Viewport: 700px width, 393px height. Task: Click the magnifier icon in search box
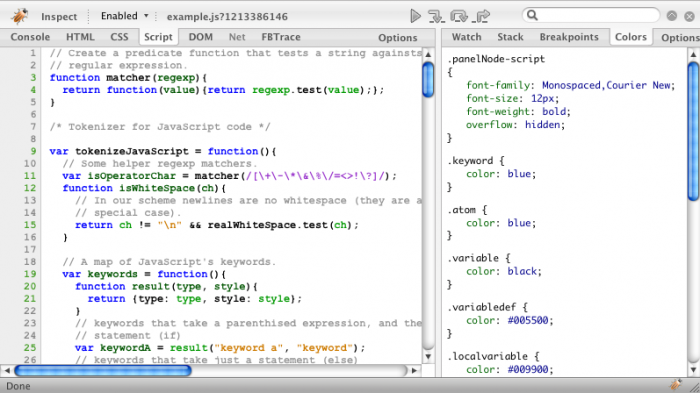pos(532,15)
